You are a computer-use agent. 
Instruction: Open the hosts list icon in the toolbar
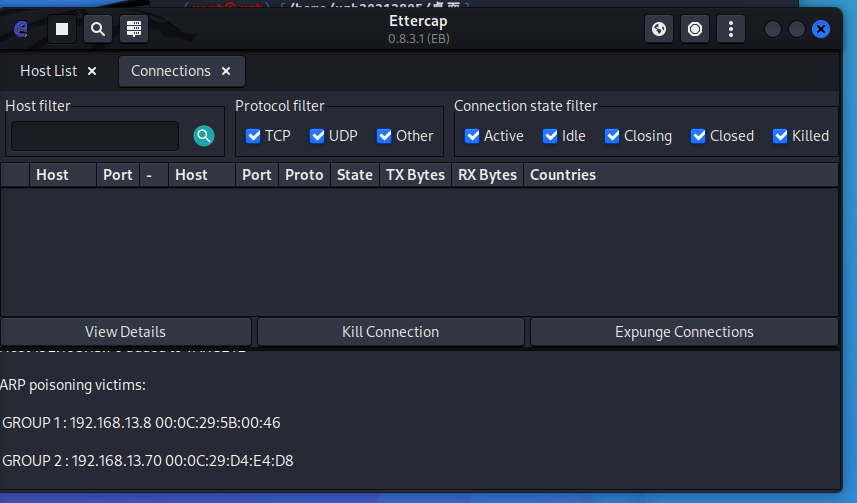[134, 29]
